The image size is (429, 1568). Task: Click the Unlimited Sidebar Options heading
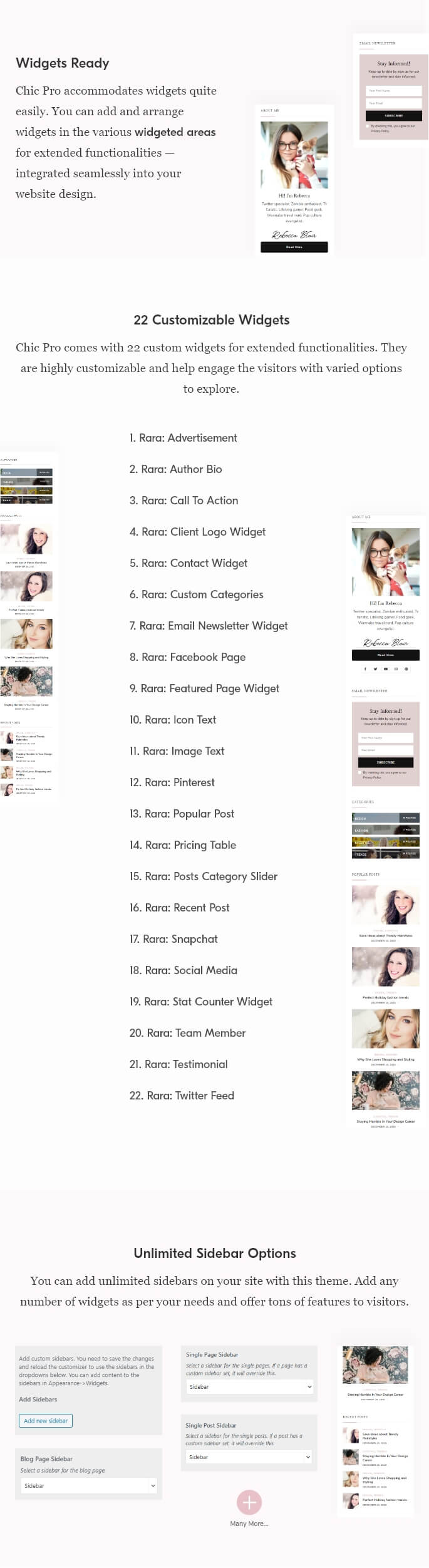214,1253
